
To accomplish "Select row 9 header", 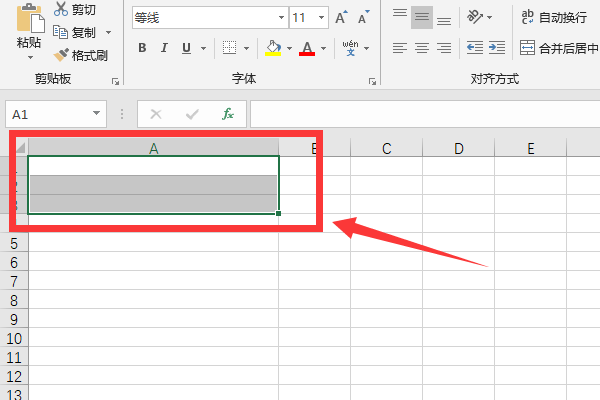I will [14, 319].
